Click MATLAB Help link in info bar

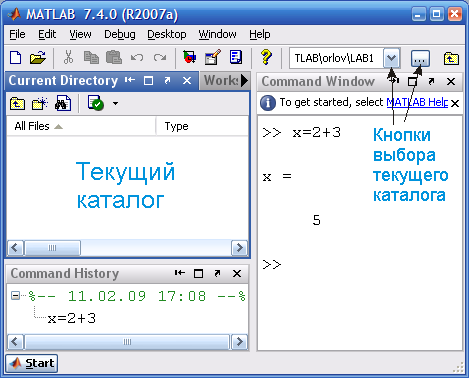(417, 102)
